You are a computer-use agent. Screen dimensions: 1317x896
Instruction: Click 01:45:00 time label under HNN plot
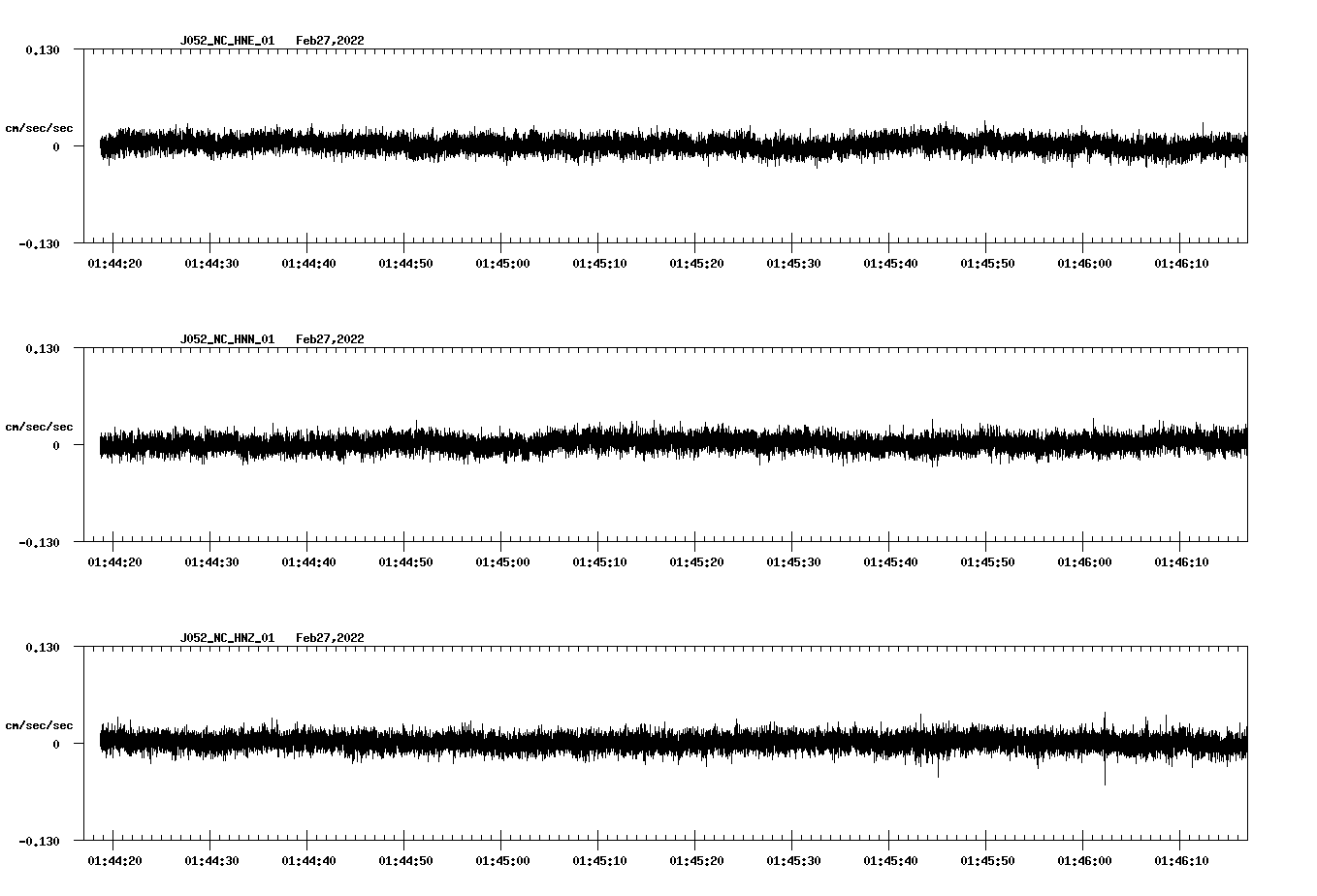(x=502, y=562)
